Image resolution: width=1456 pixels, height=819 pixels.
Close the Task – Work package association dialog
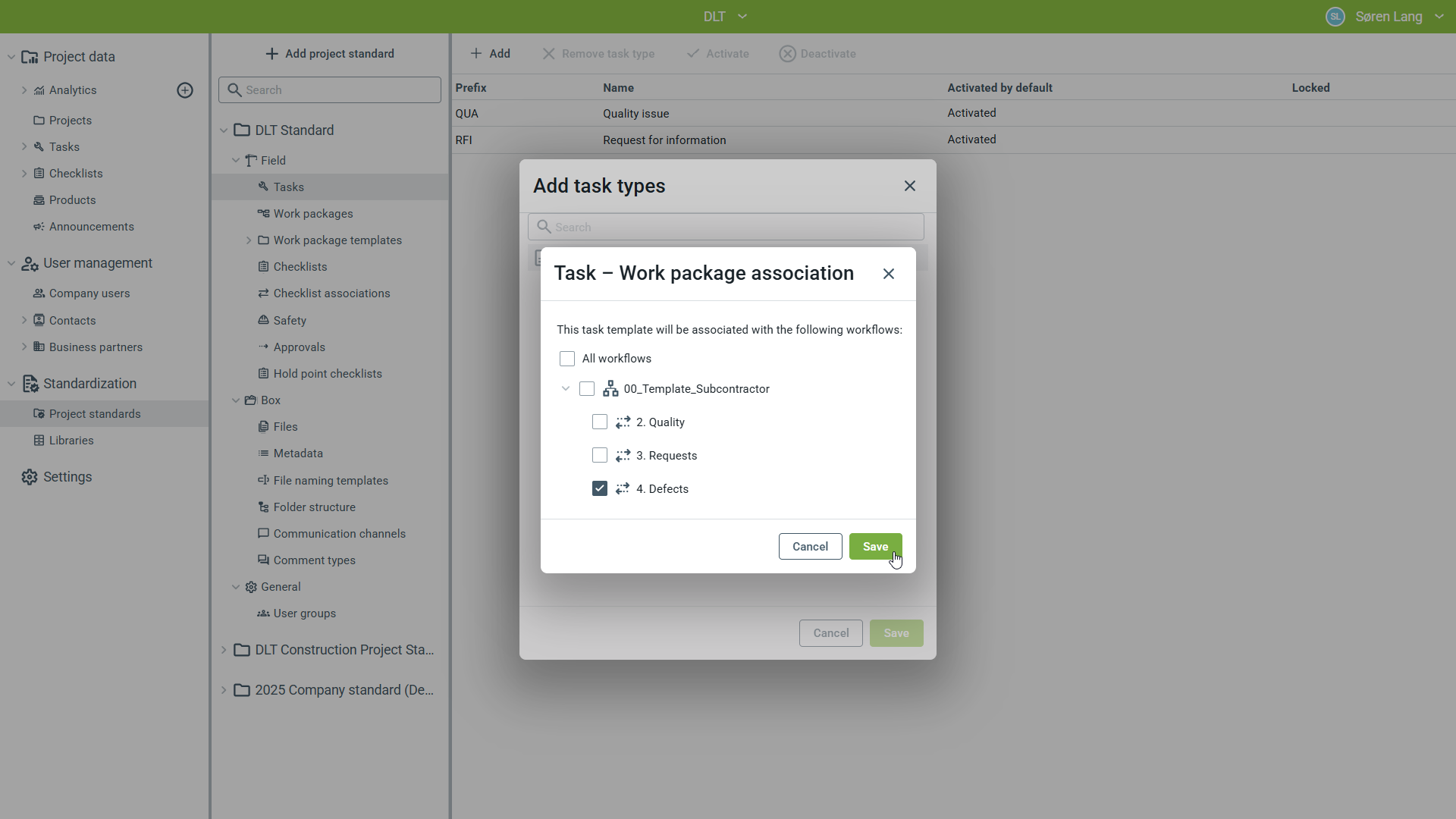[x=889, y=274]
